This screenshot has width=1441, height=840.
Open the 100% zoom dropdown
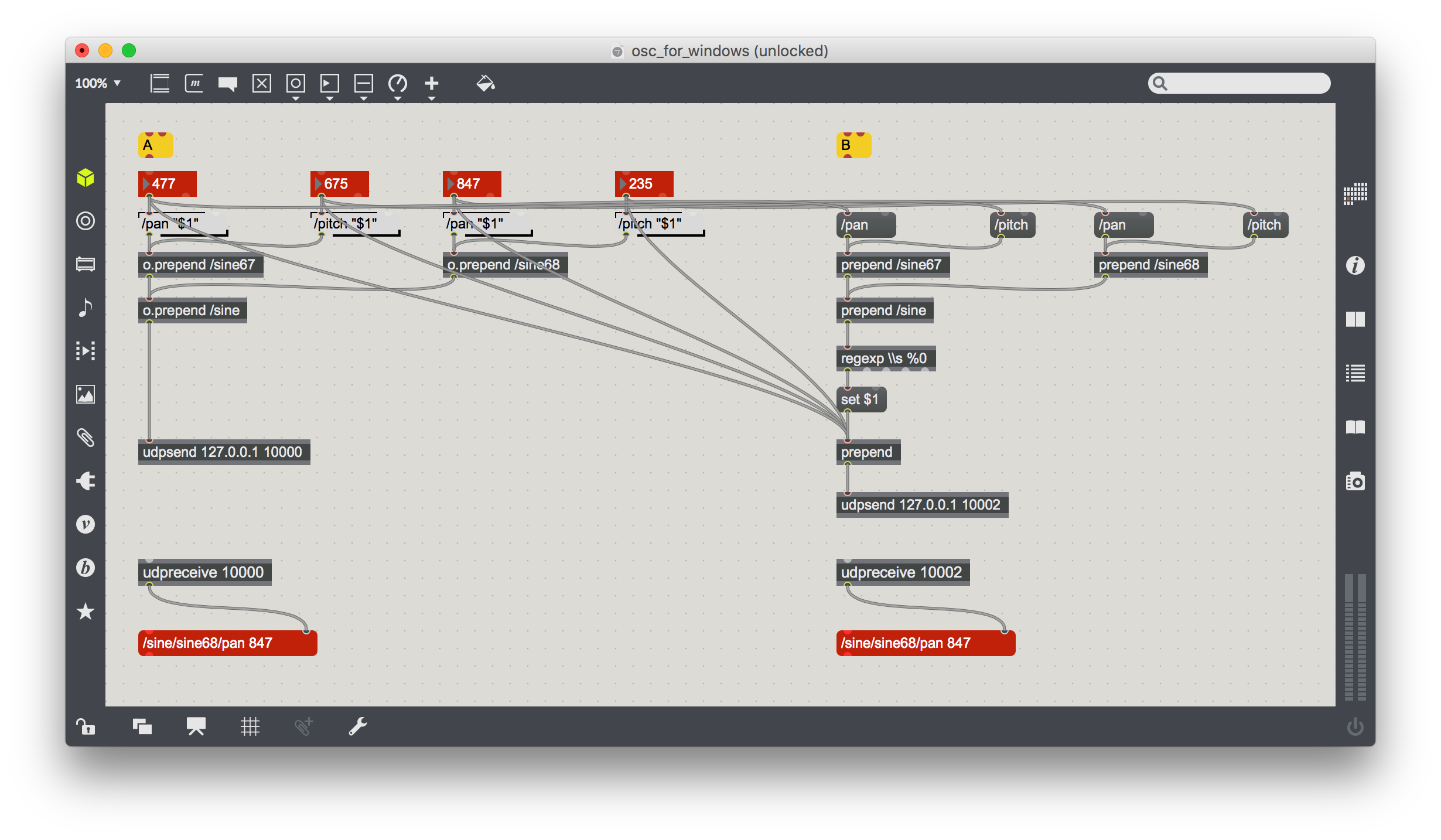tap(98, 83)
